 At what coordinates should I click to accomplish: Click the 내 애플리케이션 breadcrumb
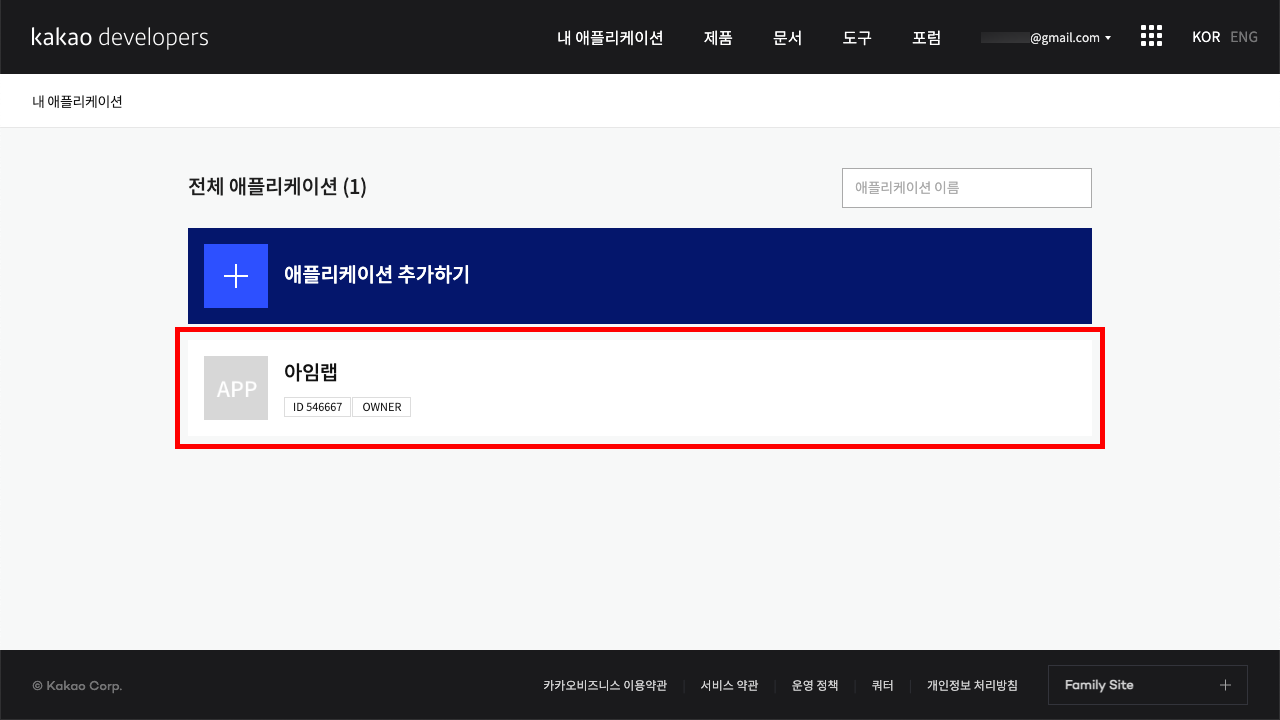coord(77,101)
